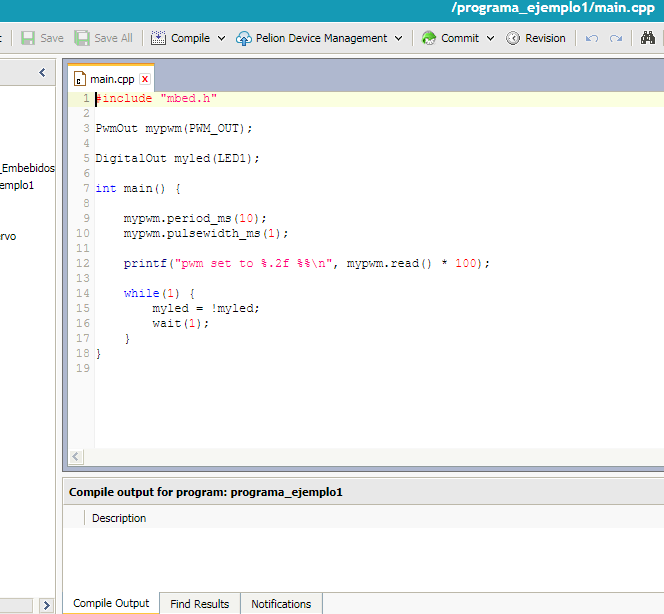The width and height of the screenshot is (664, 614).
Task: Open Pelion Device Management
Action: coord(311,38)
